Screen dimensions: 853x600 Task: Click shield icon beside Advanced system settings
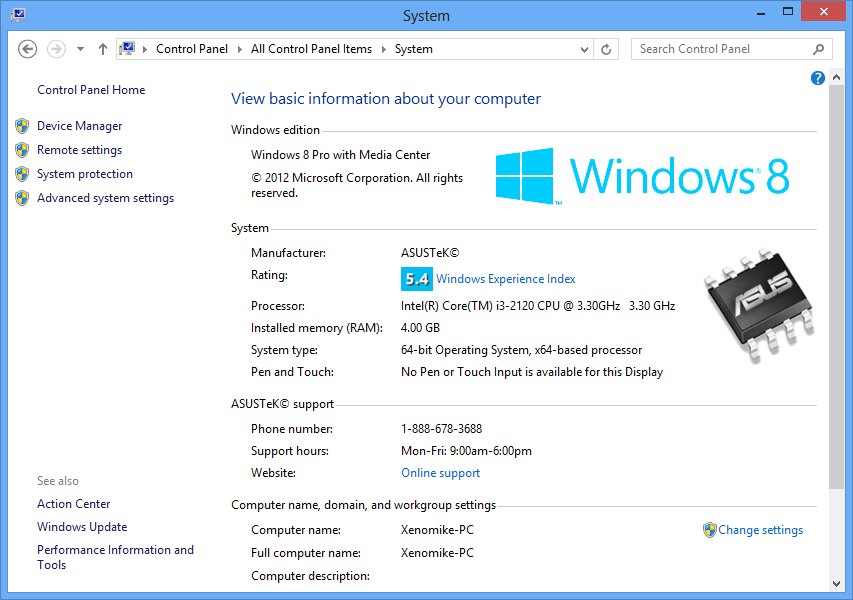22,197
